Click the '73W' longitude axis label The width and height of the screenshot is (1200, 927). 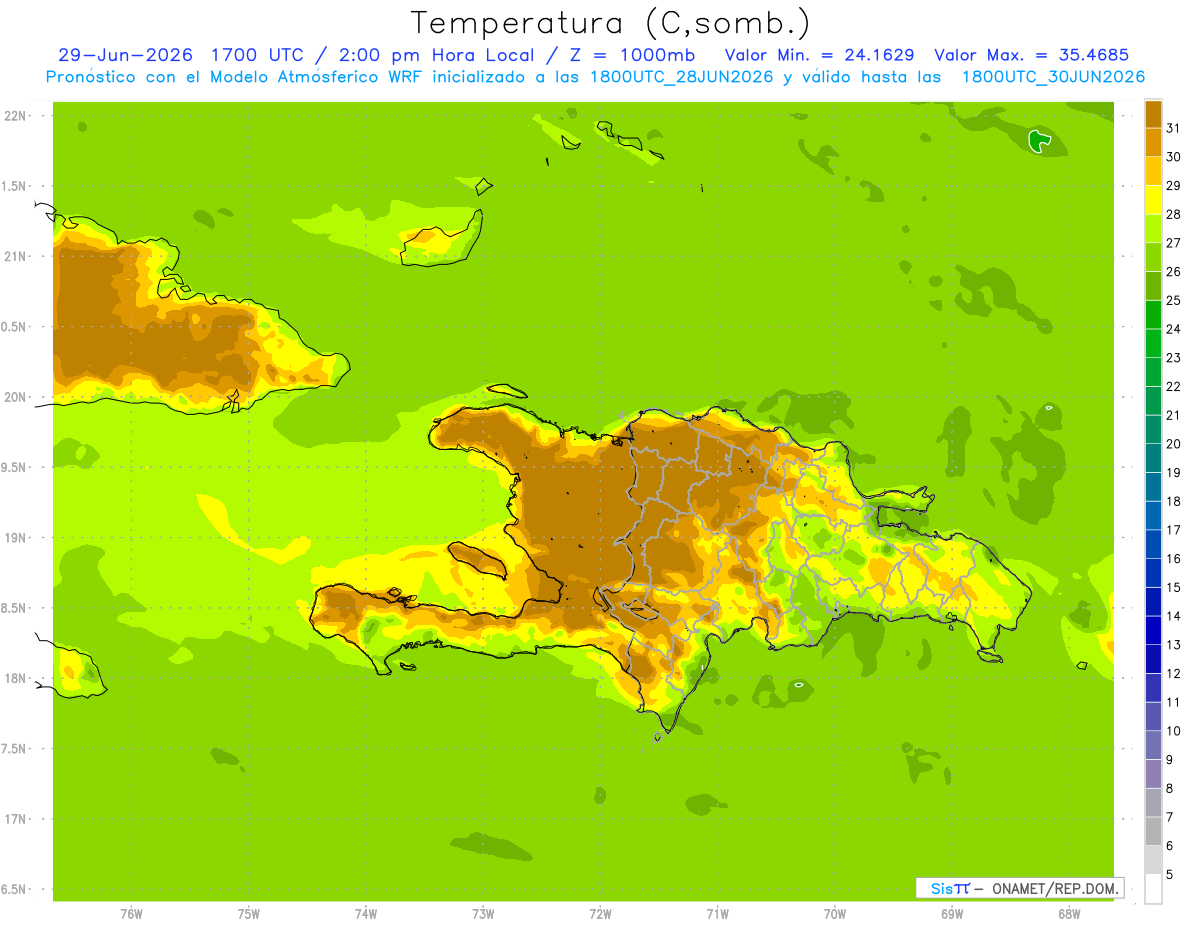(483, 913)
